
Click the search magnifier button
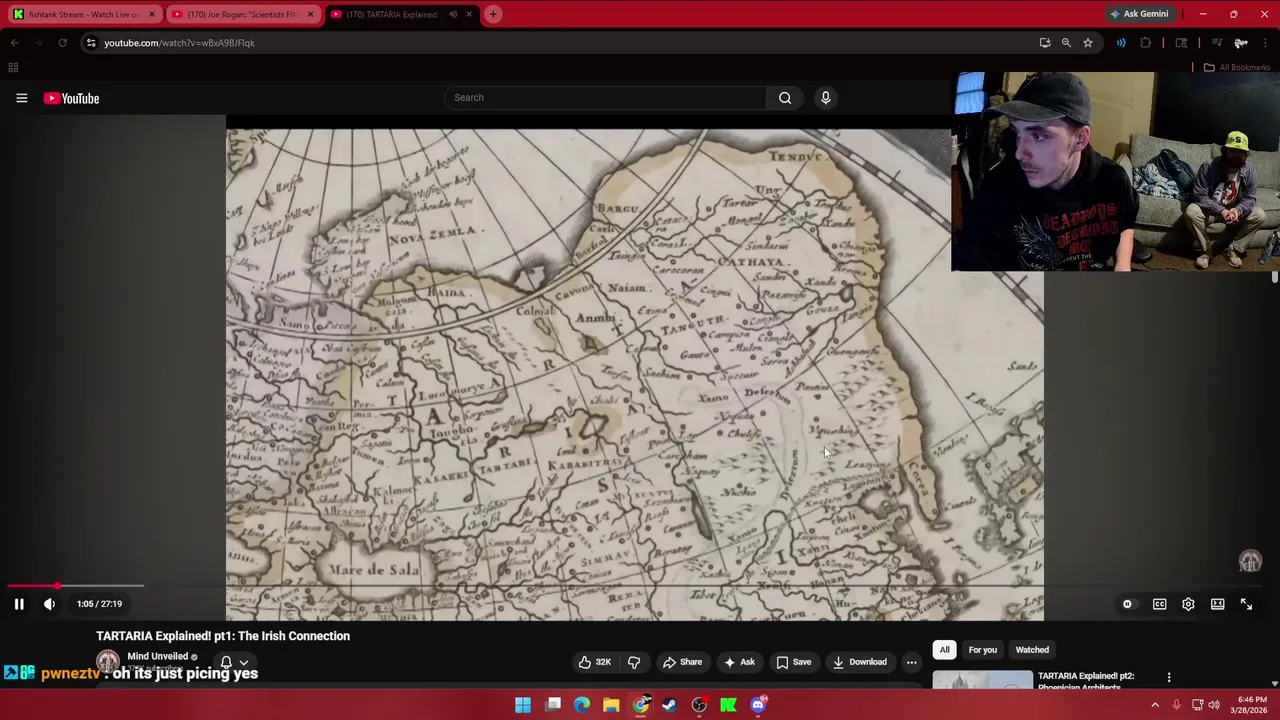[785, 97]
